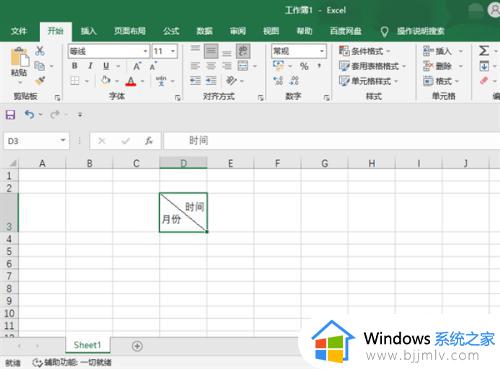
Task: Toggle Bold formatting
Action: point(75,66)
